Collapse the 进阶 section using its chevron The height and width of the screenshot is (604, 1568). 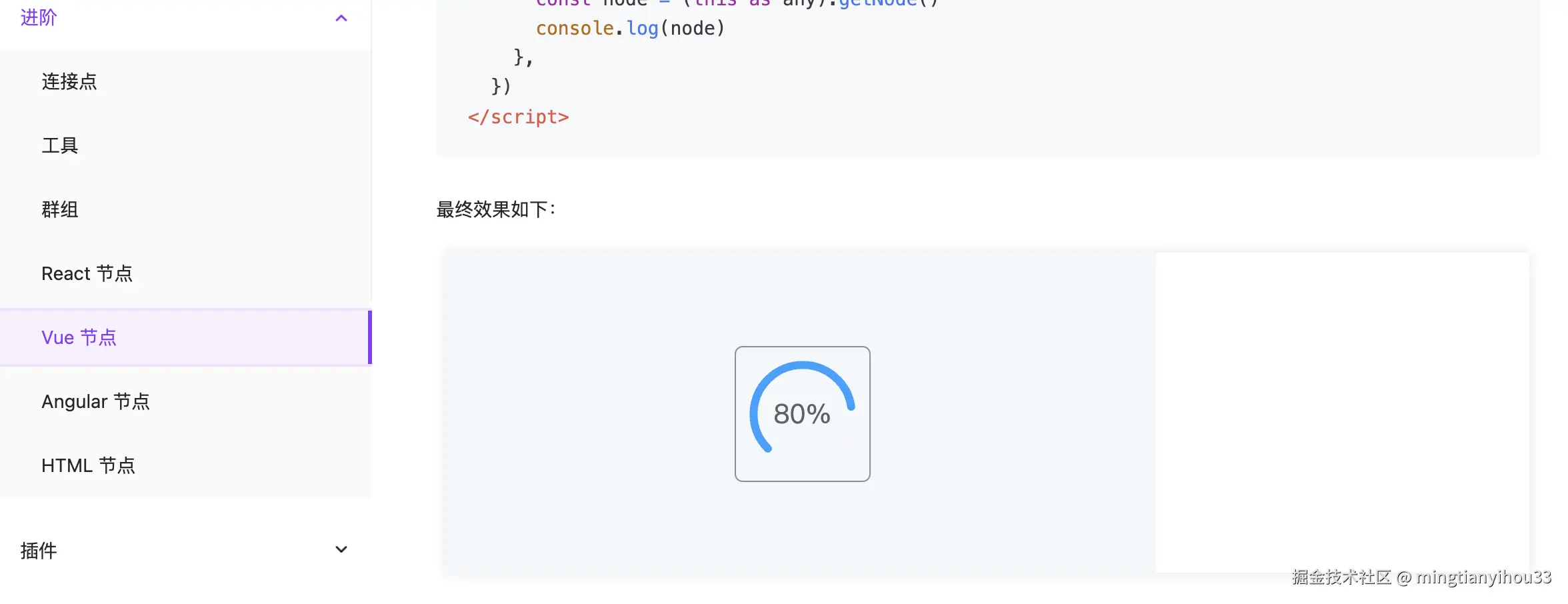341,18
